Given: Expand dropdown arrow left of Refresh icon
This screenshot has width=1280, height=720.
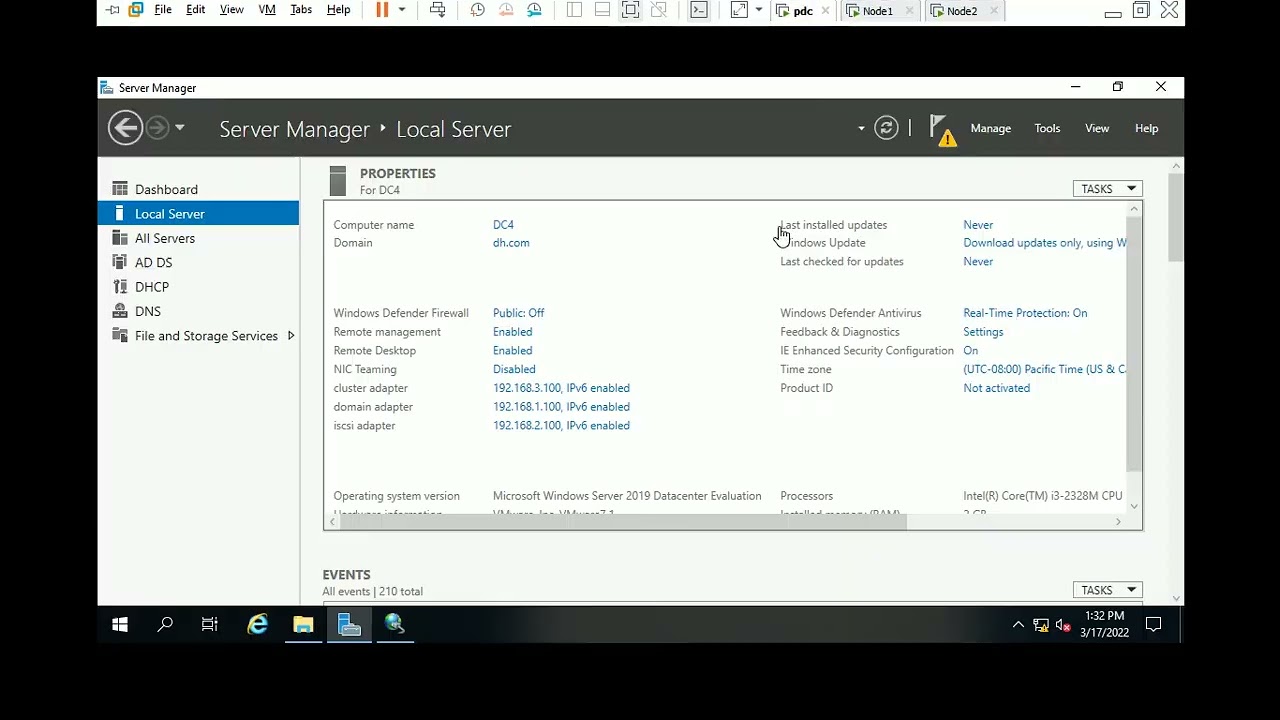Looking at the screenshot, I should click(x=861, y=128).
